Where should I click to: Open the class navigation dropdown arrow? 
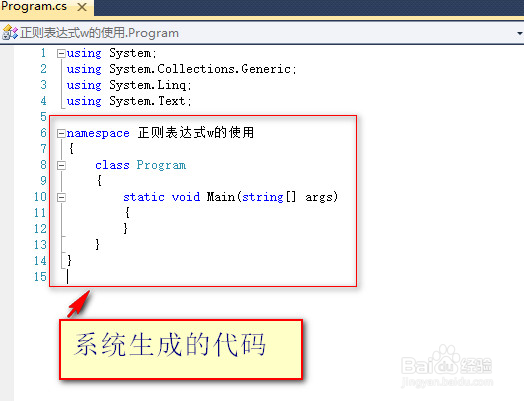tap(519, 33)
